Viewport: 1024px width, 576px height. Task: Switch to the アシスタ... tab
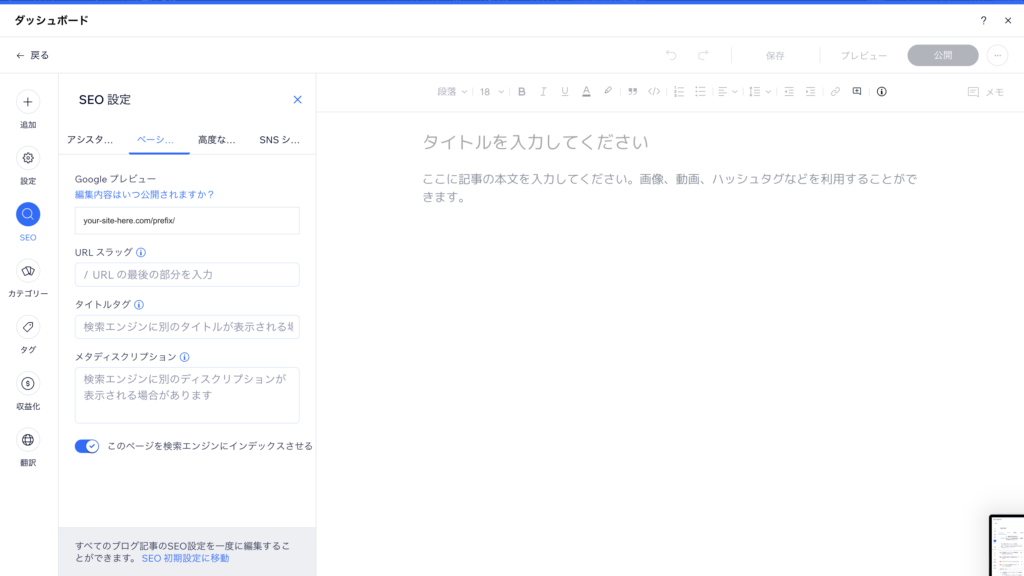click(90, 140)
